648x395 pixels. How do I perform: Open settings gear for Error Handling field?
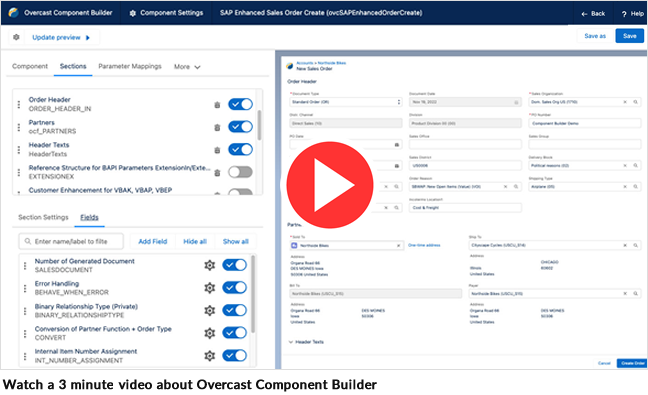click(x=210, y=288)
